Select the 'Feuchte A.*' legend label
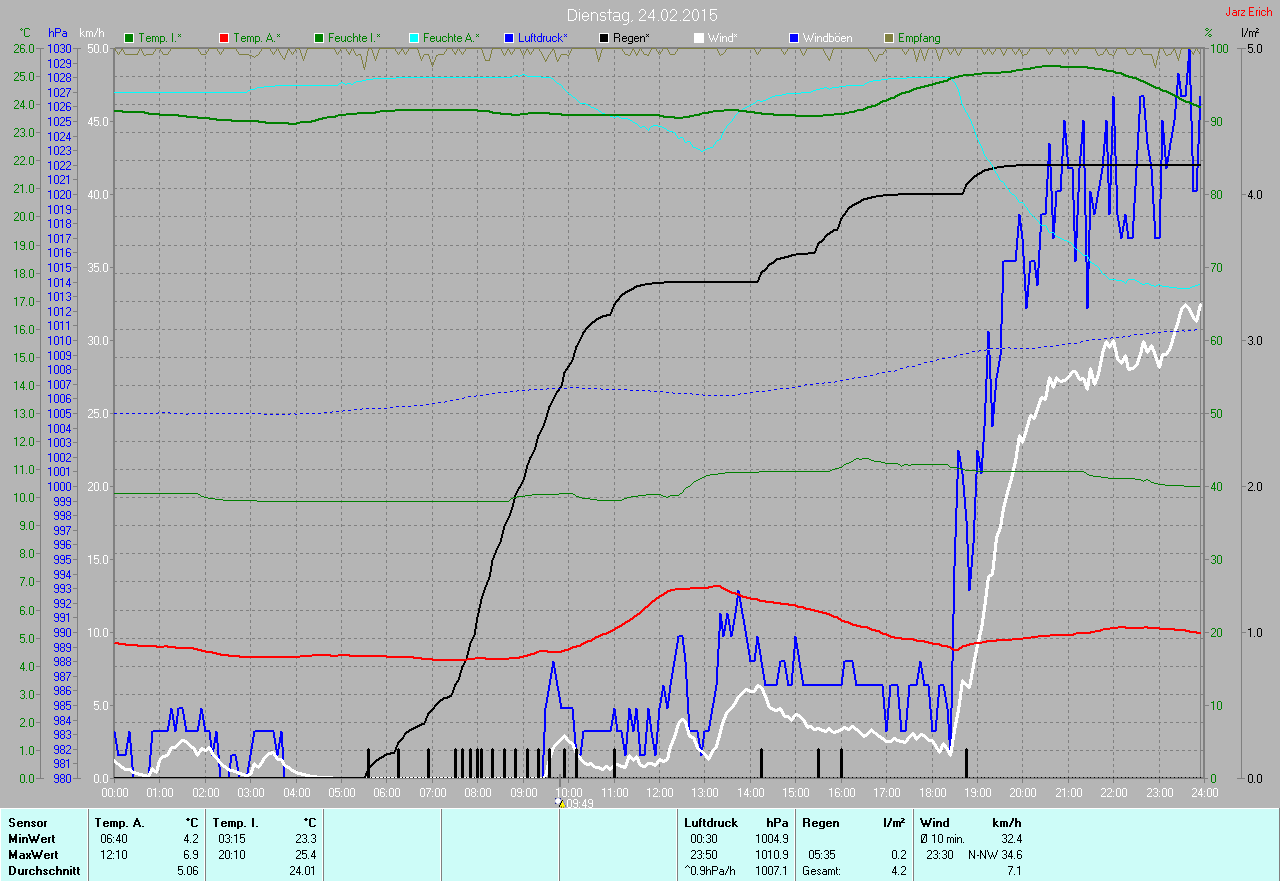 [x=451, y=38]
